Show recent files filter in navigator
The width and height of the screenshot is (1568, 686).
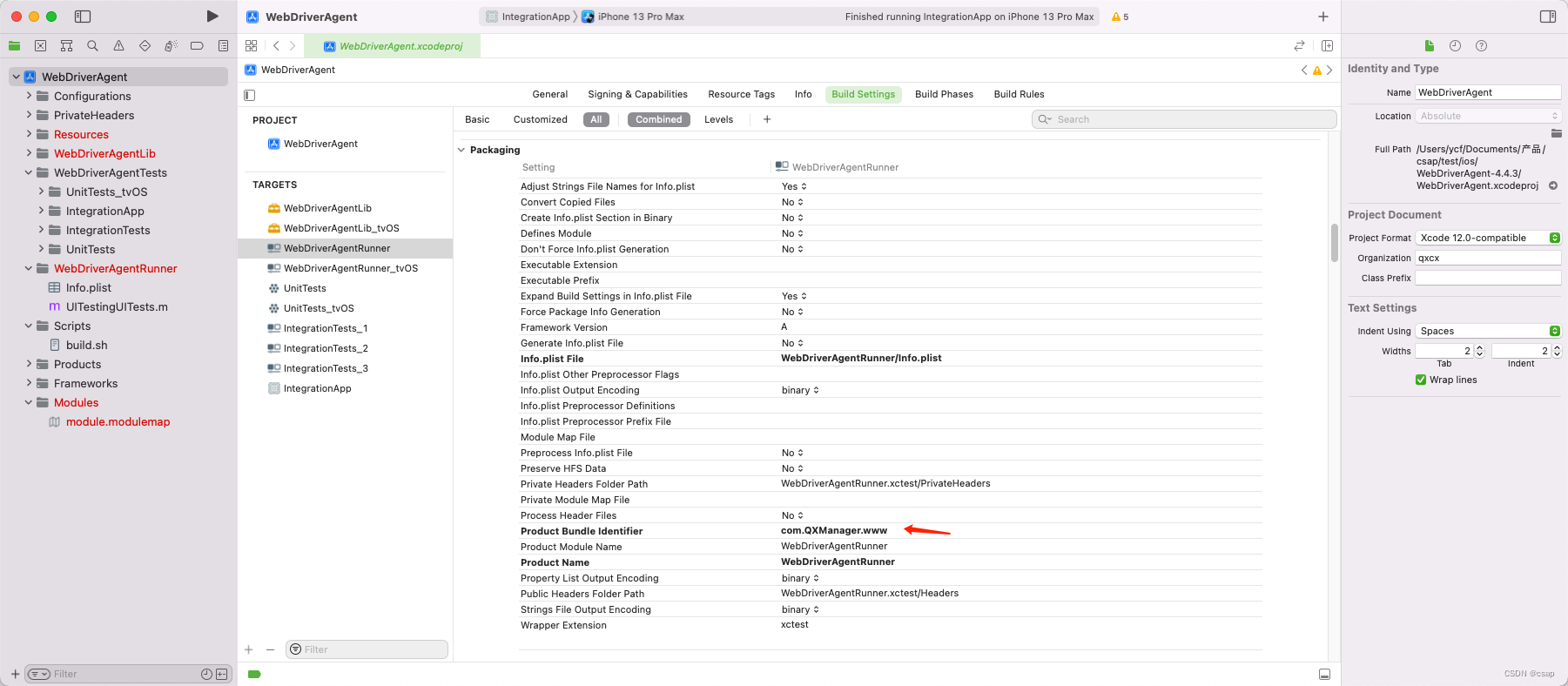(206, 674)
